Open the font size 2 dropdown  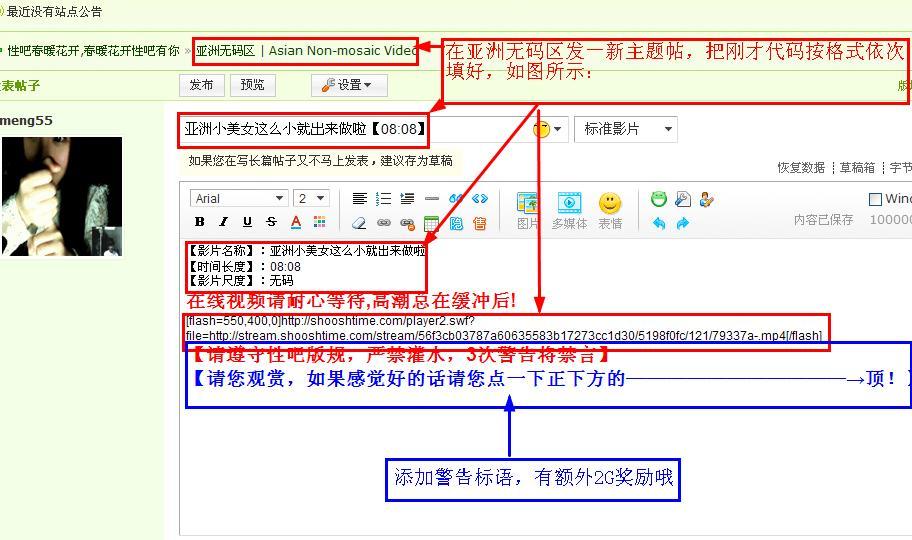tap(311, 198)
